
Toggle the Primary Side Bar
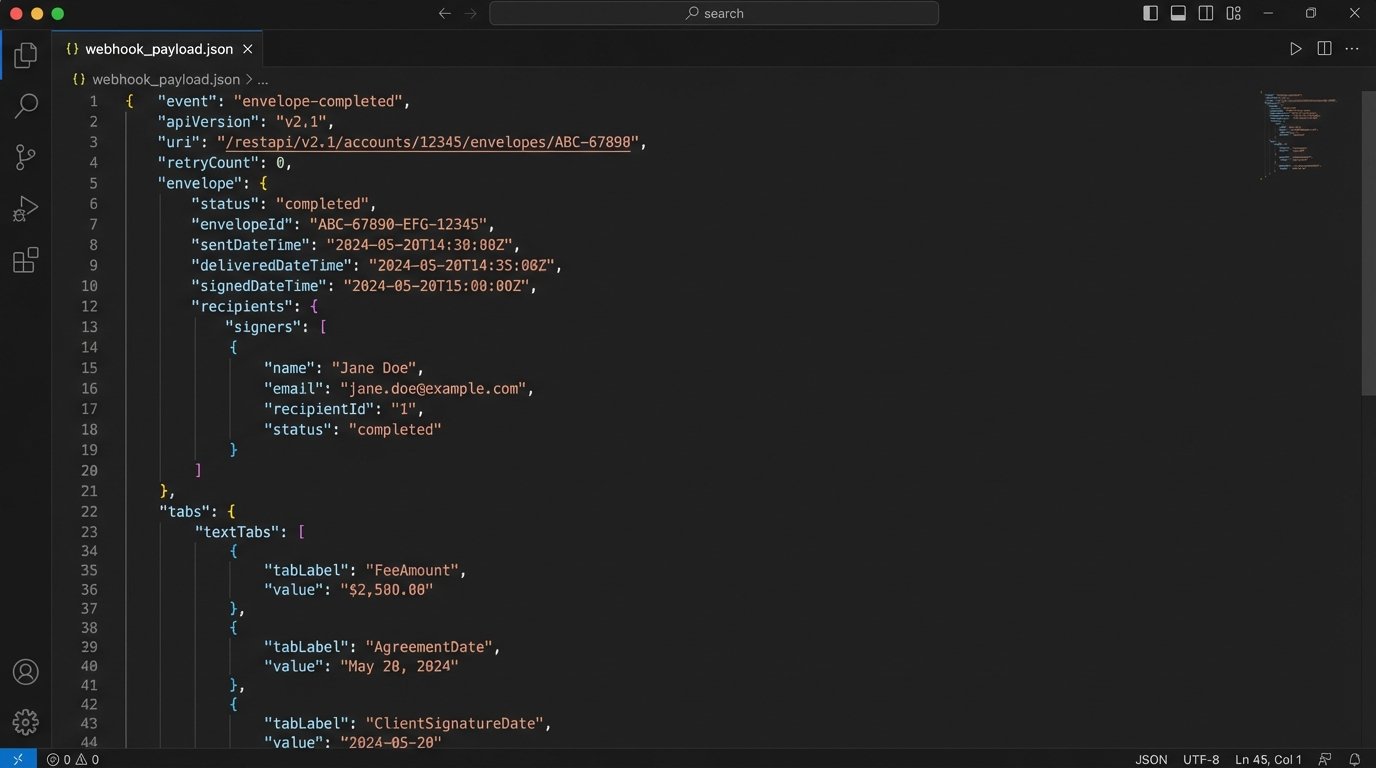point(1149,13)
